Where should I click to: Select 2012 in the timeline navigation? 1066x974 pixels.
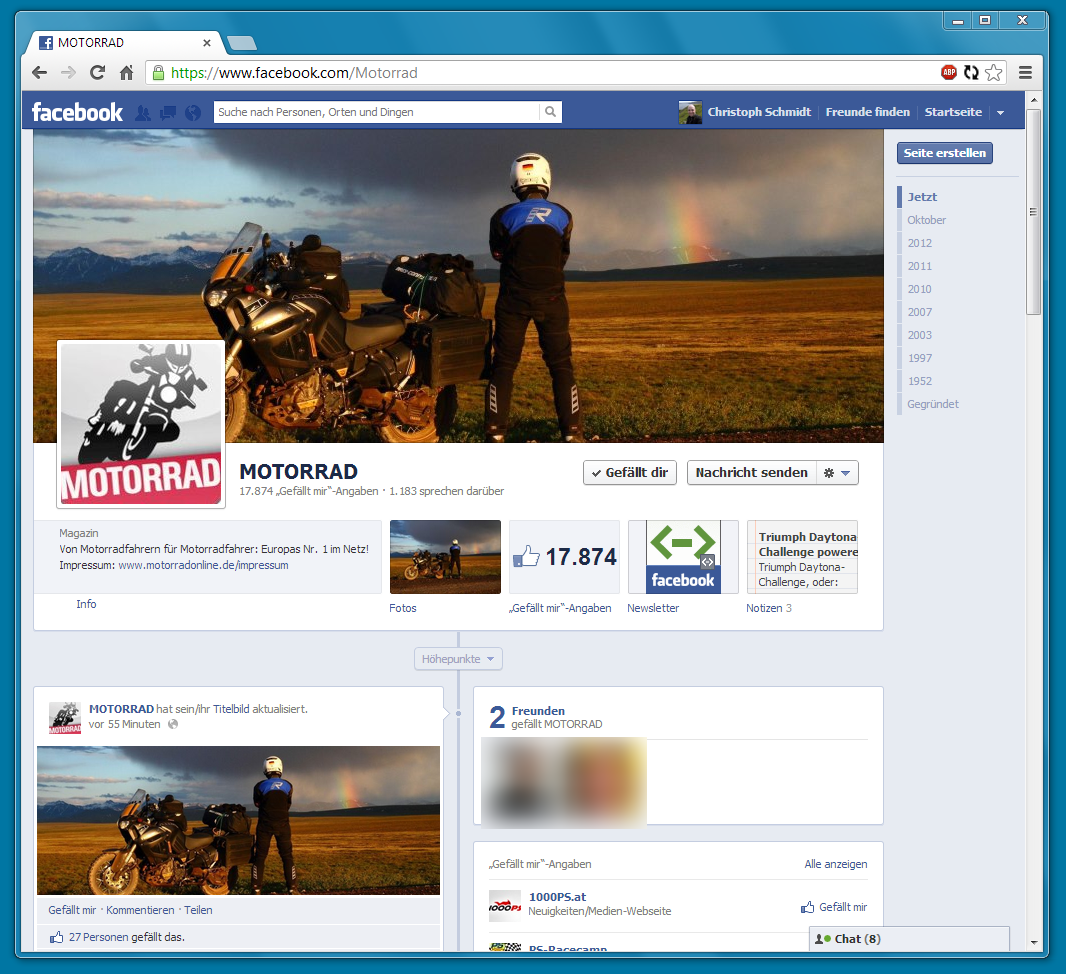pyautogui.click(x=919, y=243)
